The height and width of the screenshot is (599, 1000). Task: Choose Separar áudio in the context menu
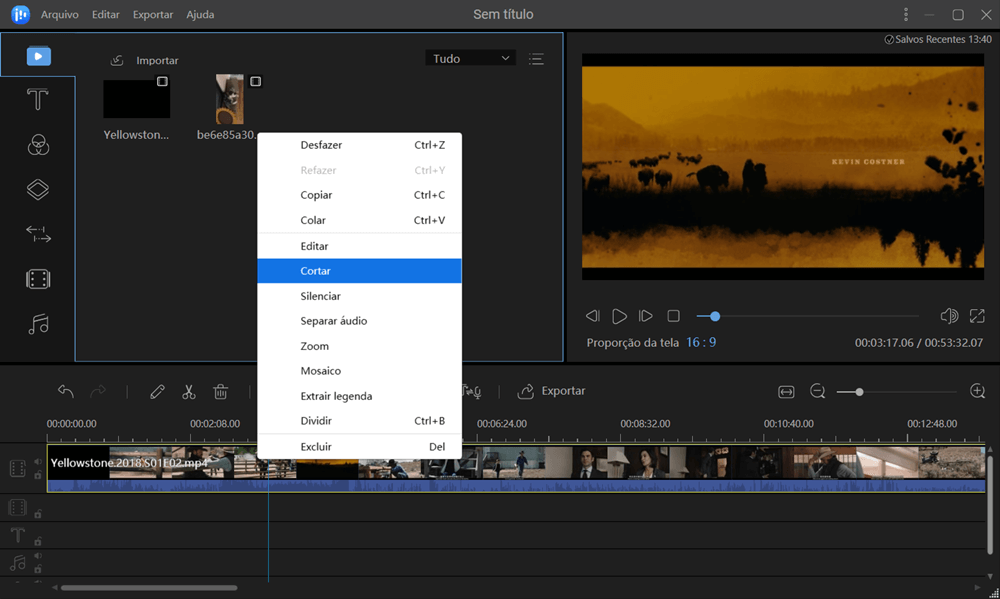click(x=359, y=321)
